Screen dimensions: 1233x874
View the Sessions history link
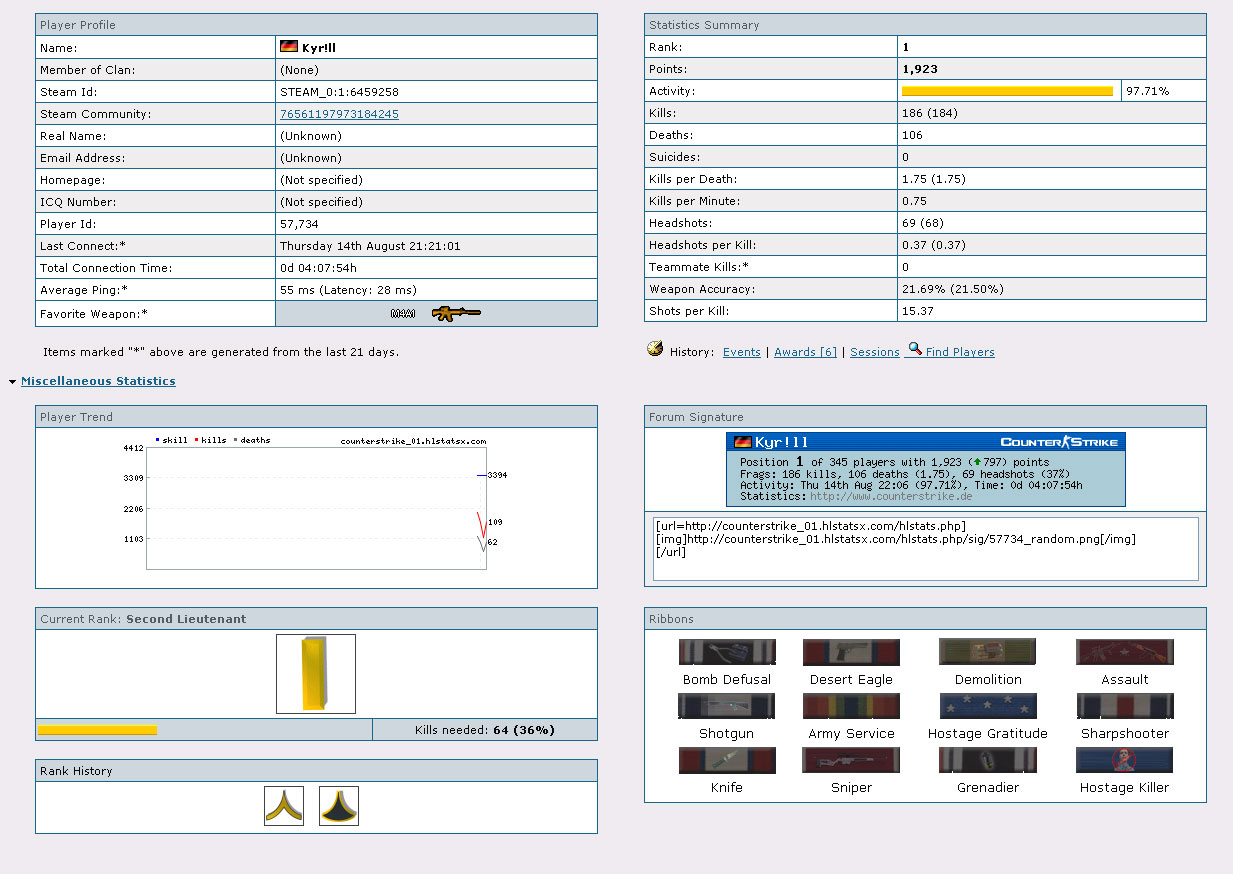coord(874,352)
